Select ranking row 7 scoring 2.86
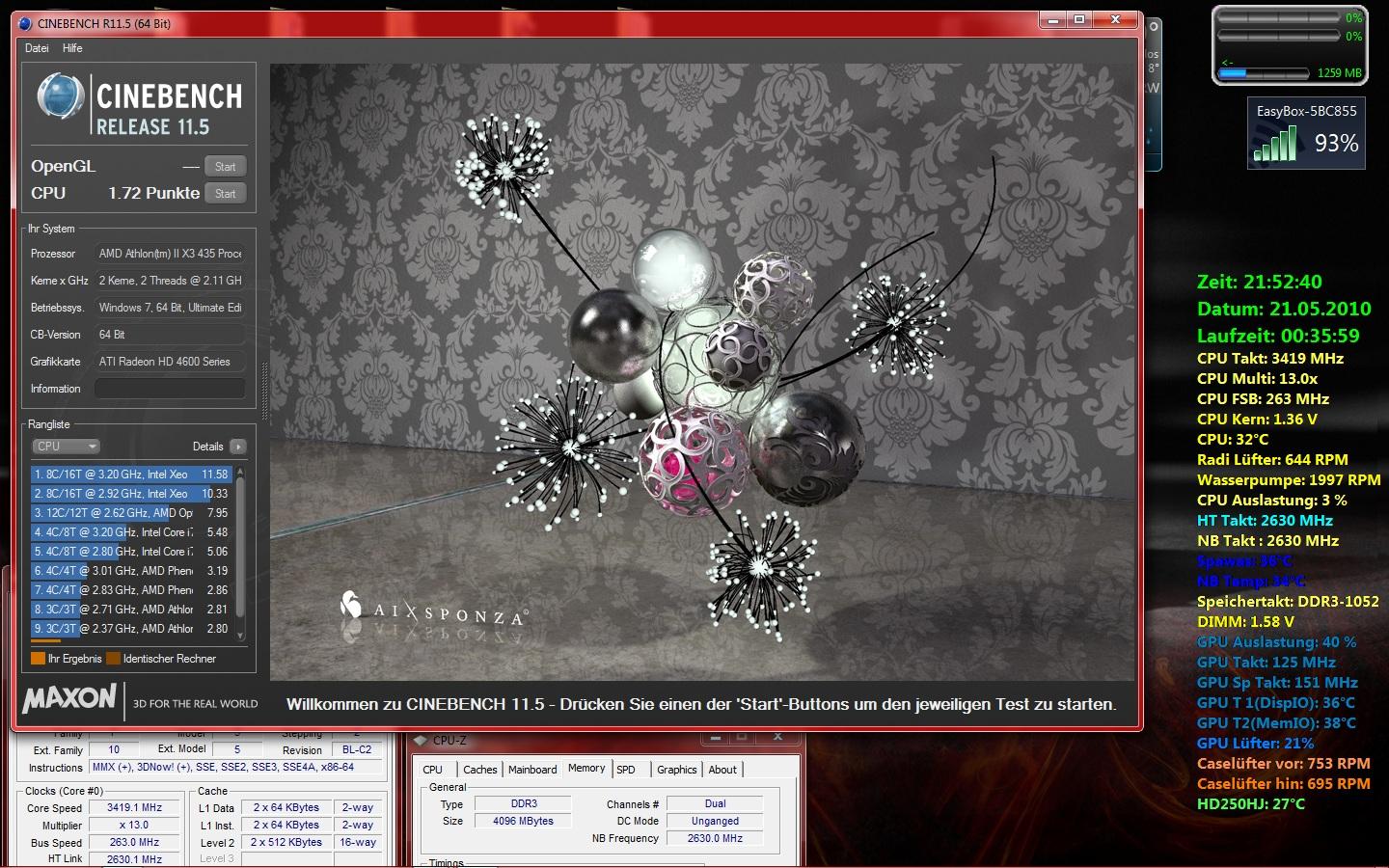The height and width of the screenshot is (868, 1389). (131, 590)
